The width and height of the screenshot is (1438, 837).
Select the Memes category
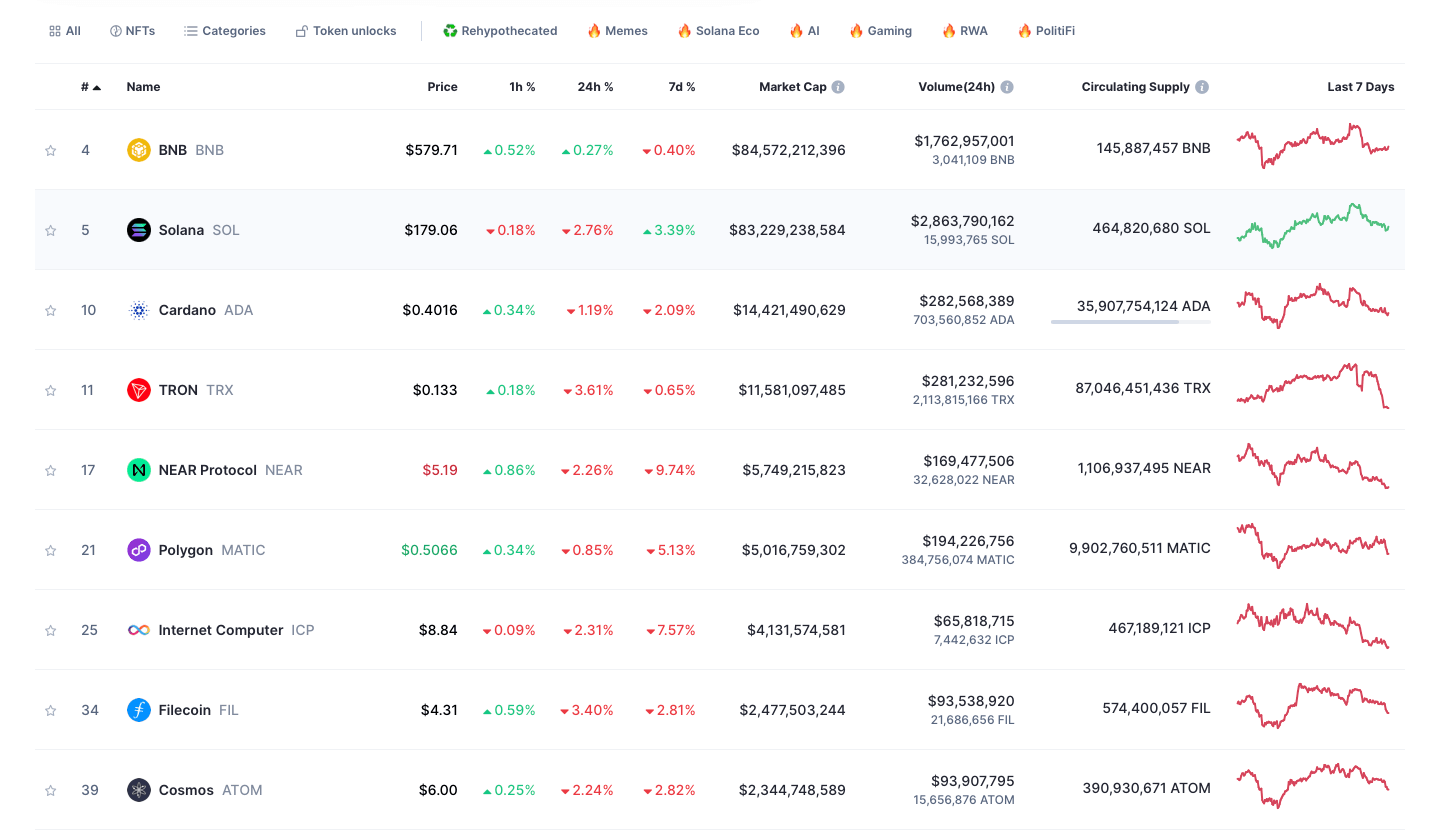pos(617,31)
